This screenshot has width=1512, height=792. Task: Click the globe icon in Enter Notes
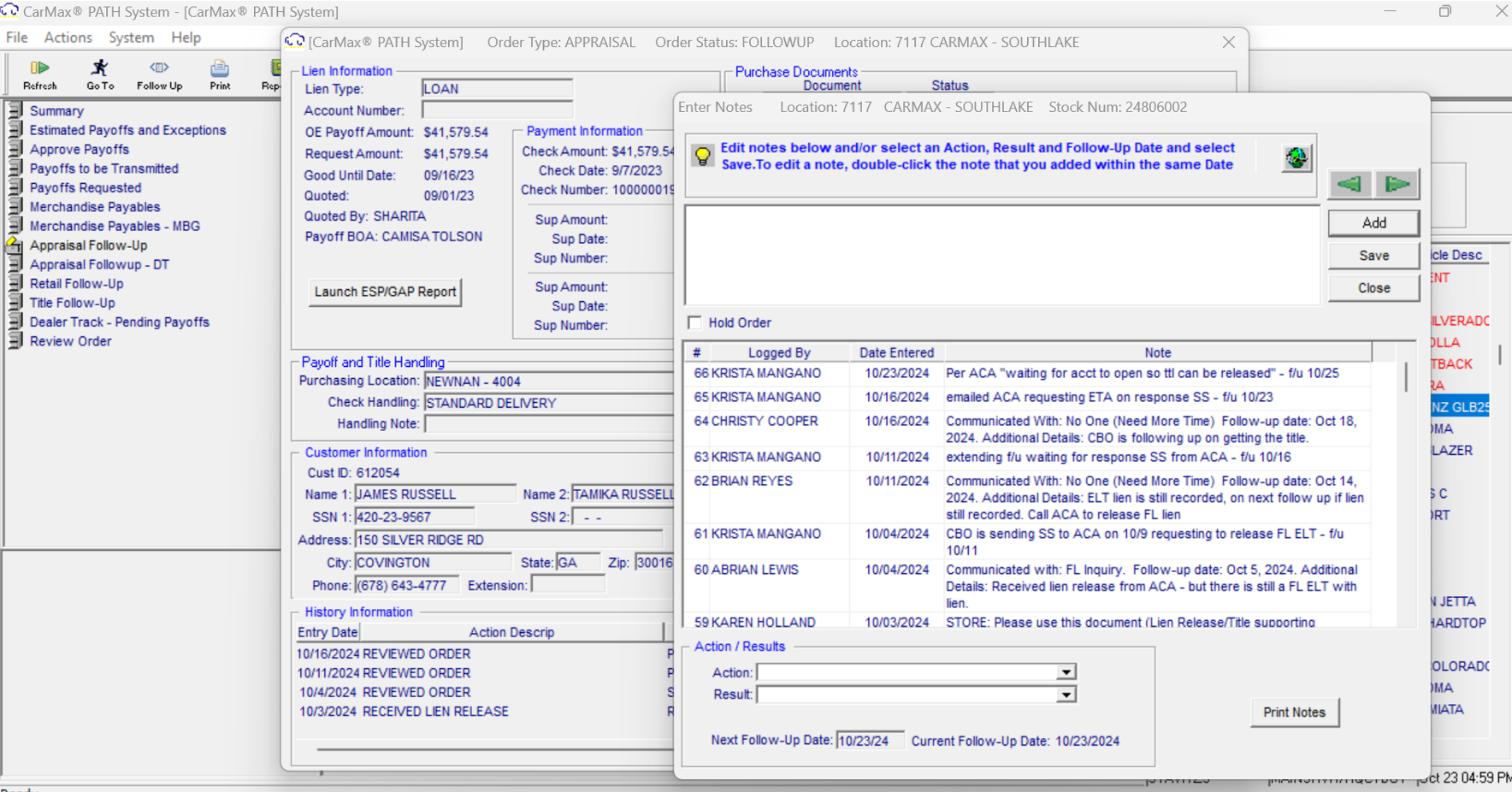click(1296, 157)
